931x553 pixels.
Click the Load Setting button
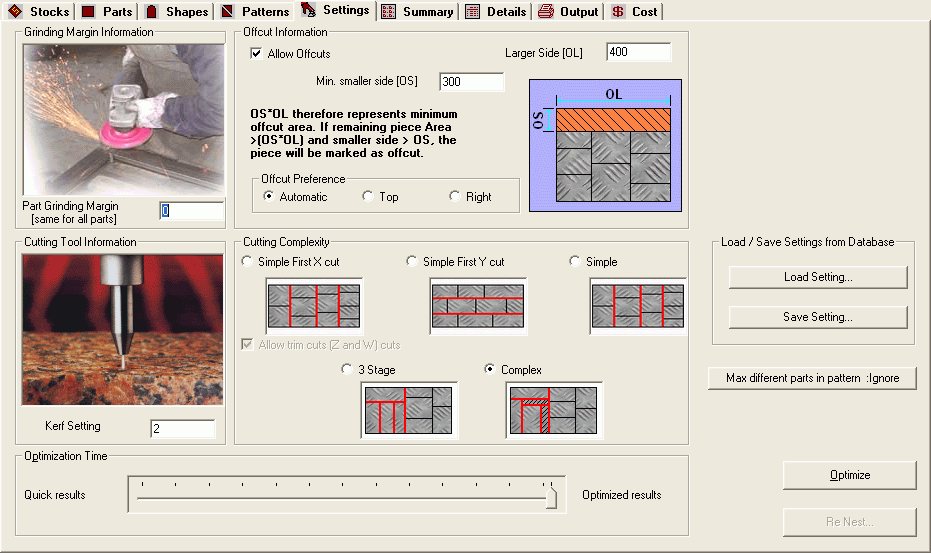coord(817,277)
